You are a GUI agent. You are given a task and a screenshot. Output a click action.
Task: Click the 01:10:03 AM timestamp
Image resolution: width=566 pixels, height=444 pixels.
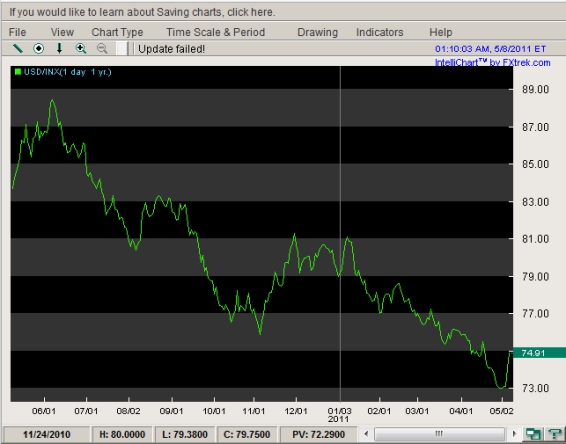pos(490,49)
